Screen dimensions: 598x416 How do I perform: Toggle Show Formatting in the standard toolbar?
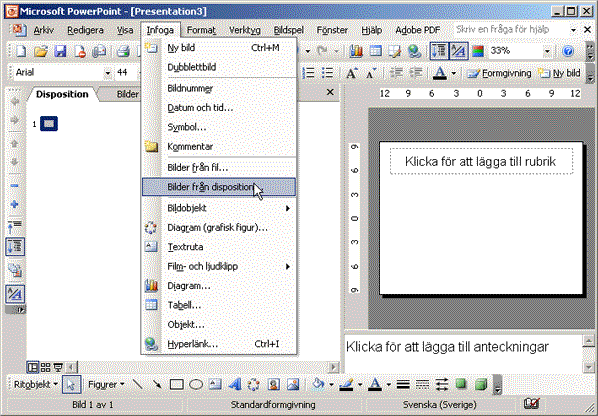pos(458,51)
